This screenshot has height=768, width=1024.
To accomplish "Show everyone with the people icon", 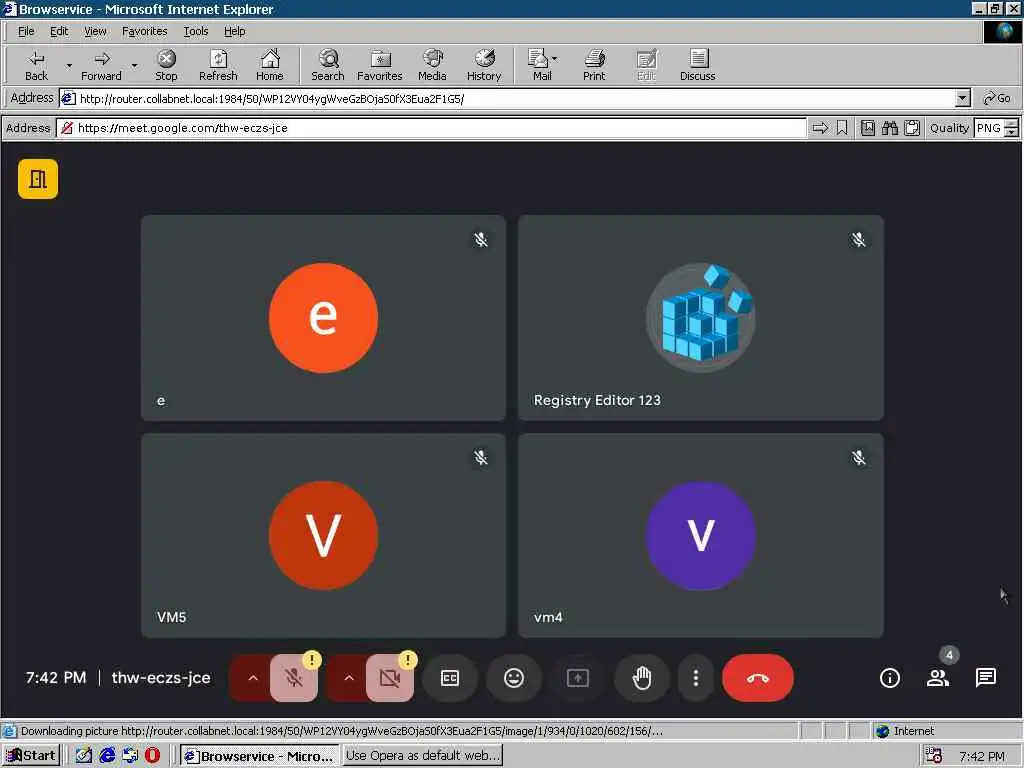I will (x=938, y=678).
